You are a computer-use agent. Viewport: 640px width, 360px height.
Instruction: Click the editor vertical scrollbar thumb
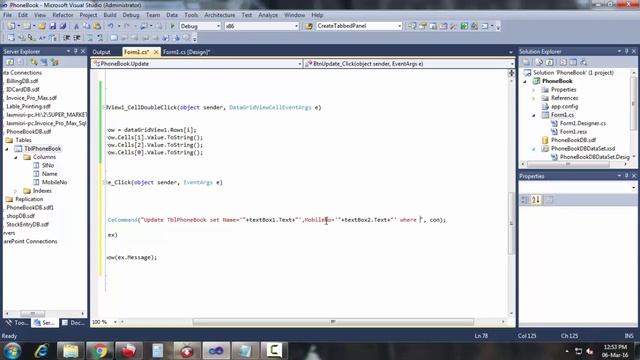pyautogui.click(x=511, y=223)
